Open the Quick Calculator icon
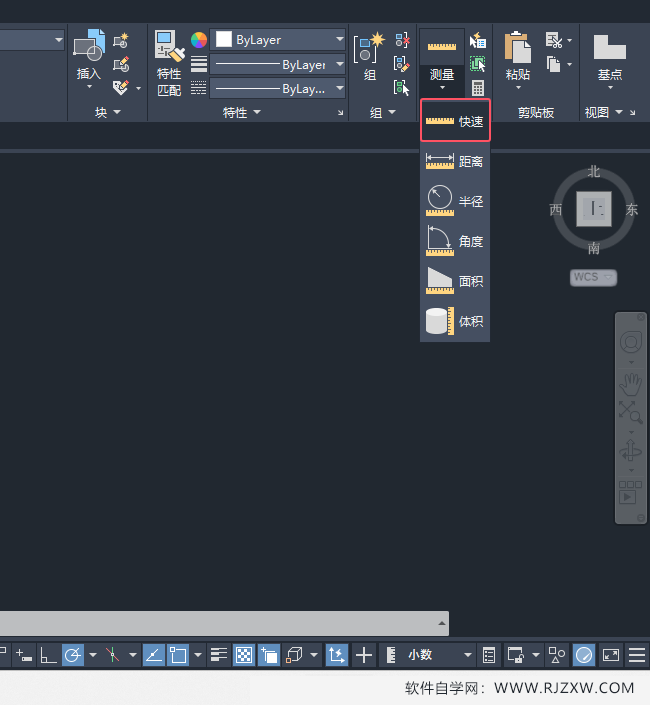Image resolution: width=650 pixels, height=705 pixels. (x=478, y=88)
